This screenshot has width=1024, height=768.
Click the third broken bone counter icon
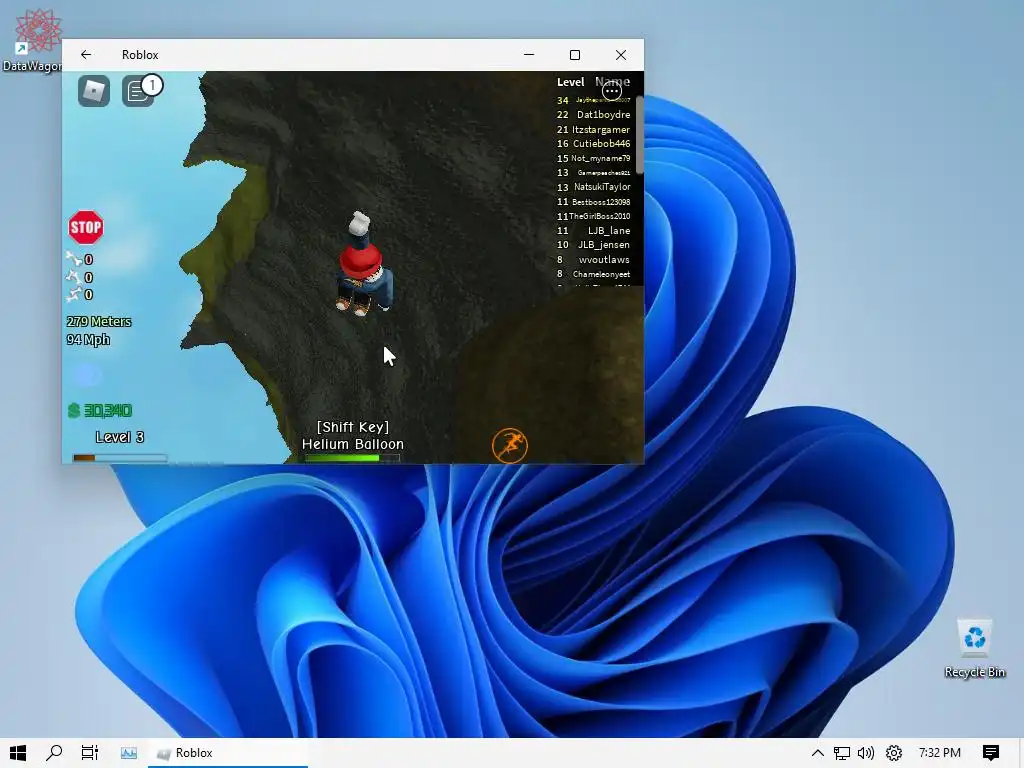pos(74,295)
